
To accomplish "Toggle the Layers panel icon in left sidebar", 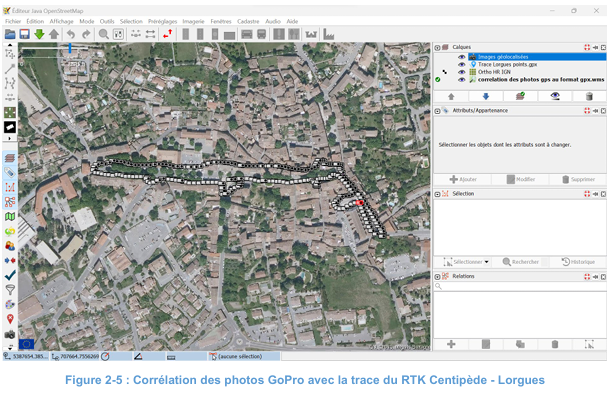I will pos(10,158).
